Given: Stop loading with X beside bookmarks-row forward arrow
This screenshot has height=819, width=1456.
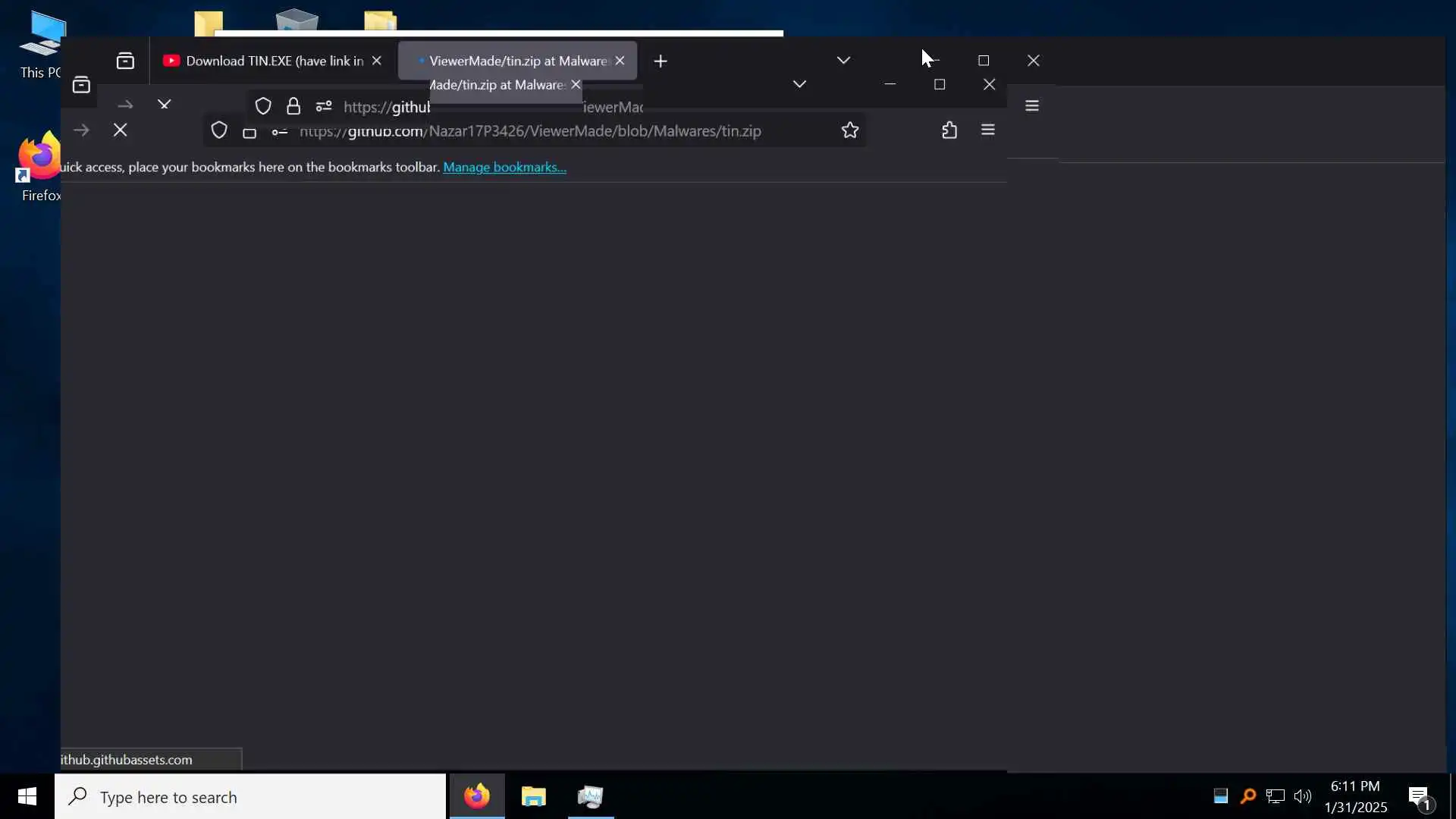Looking at the screenshot, I should pos(120,130).
